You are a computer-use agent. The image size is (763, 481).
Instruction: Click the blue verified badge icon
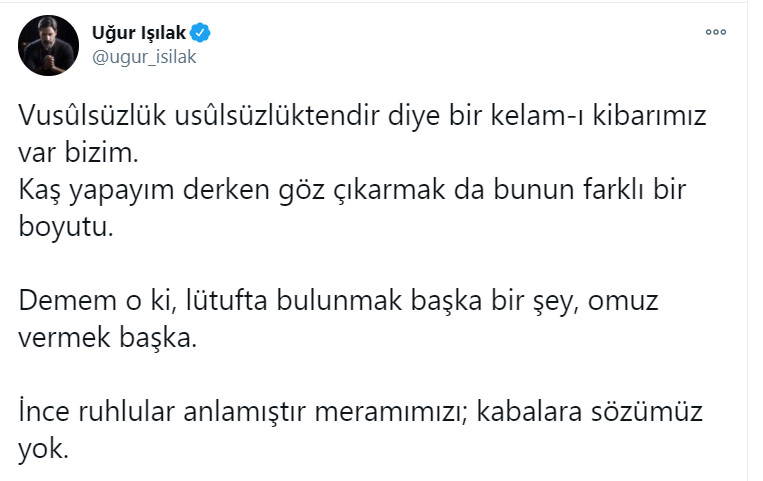click(202, 33)
